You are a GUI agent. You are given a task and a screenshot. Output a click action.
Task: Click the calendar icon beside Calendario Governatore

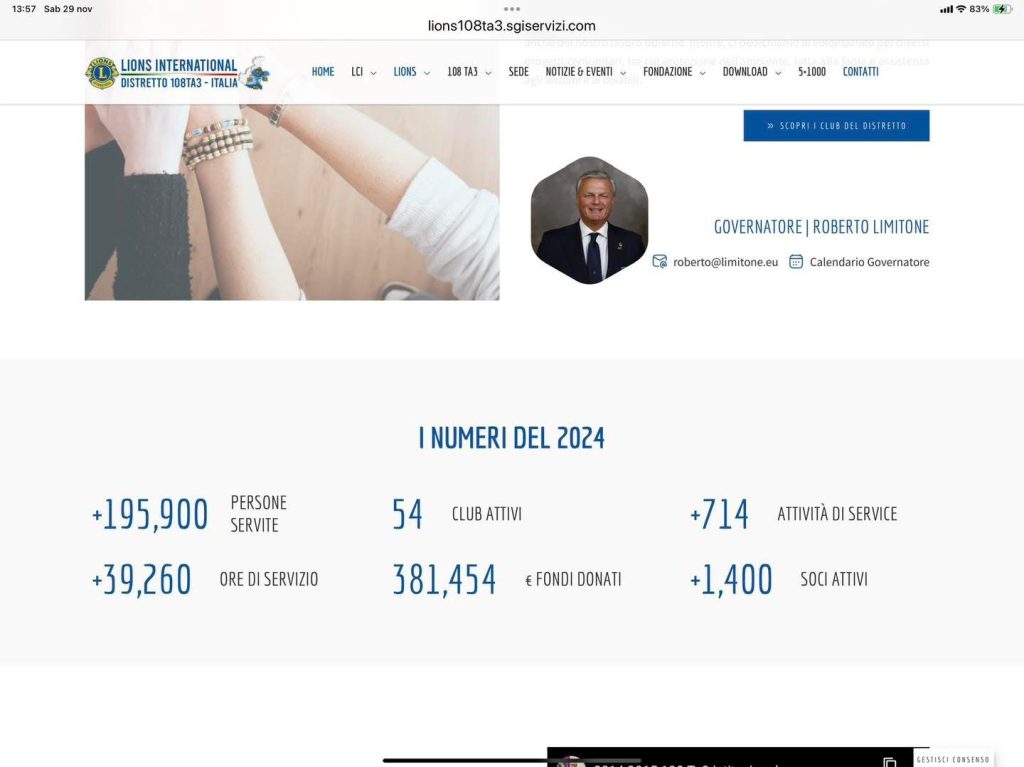click(796, 262)
